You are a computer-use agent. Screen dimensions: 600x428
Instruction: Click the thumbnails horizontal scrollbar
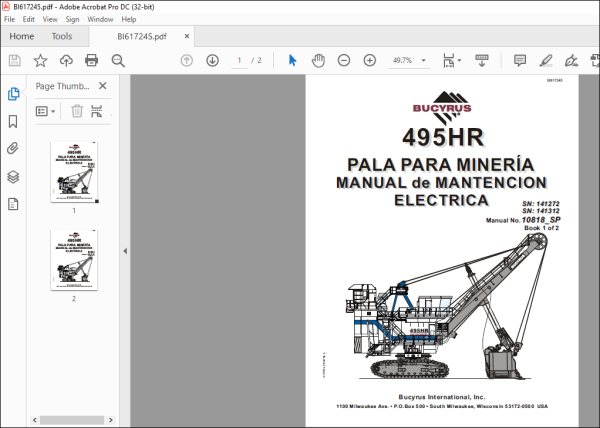point(72,420)
